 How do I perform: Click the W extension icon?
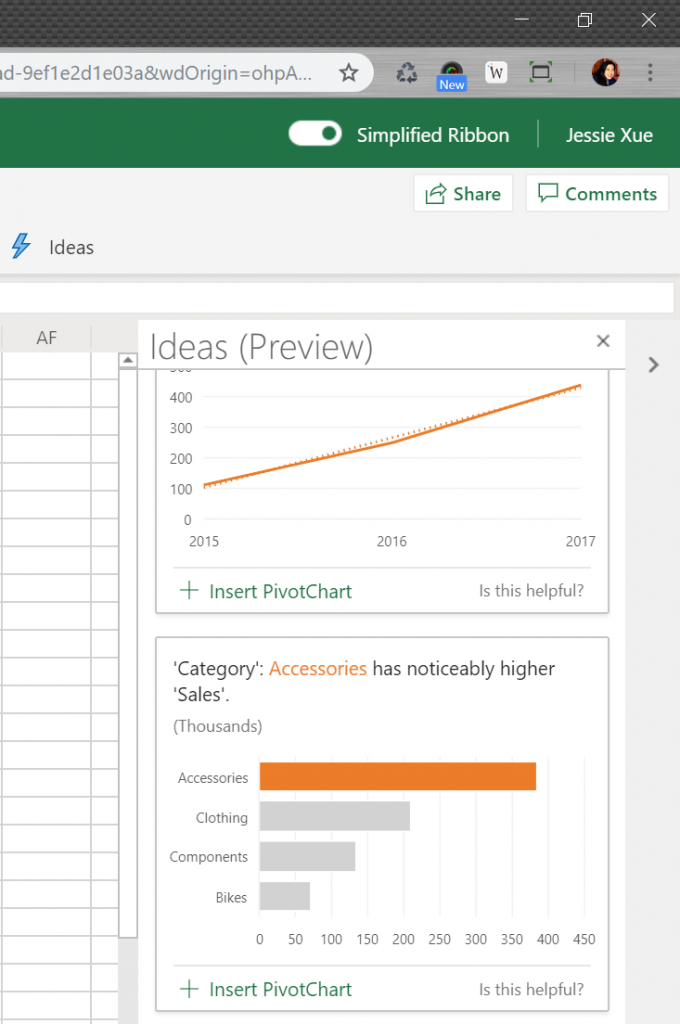pyautogui.click(x=496, y=72)
